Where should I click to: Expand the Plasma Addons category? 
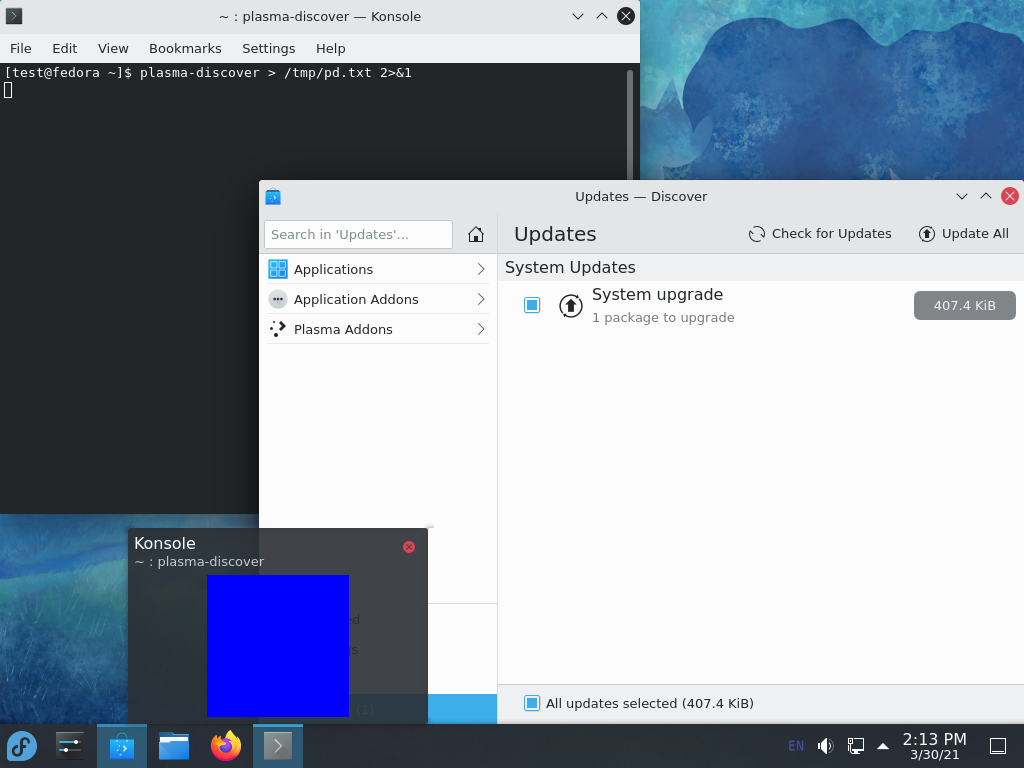click(x=377, y=329)
